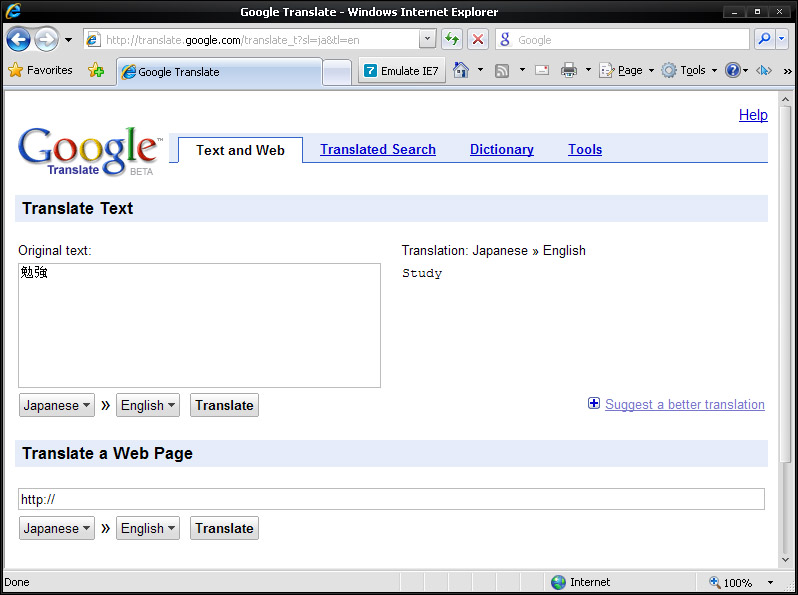Click the RSS feeds icon
The image size is (798, 595).
click(x=502, y=70)
